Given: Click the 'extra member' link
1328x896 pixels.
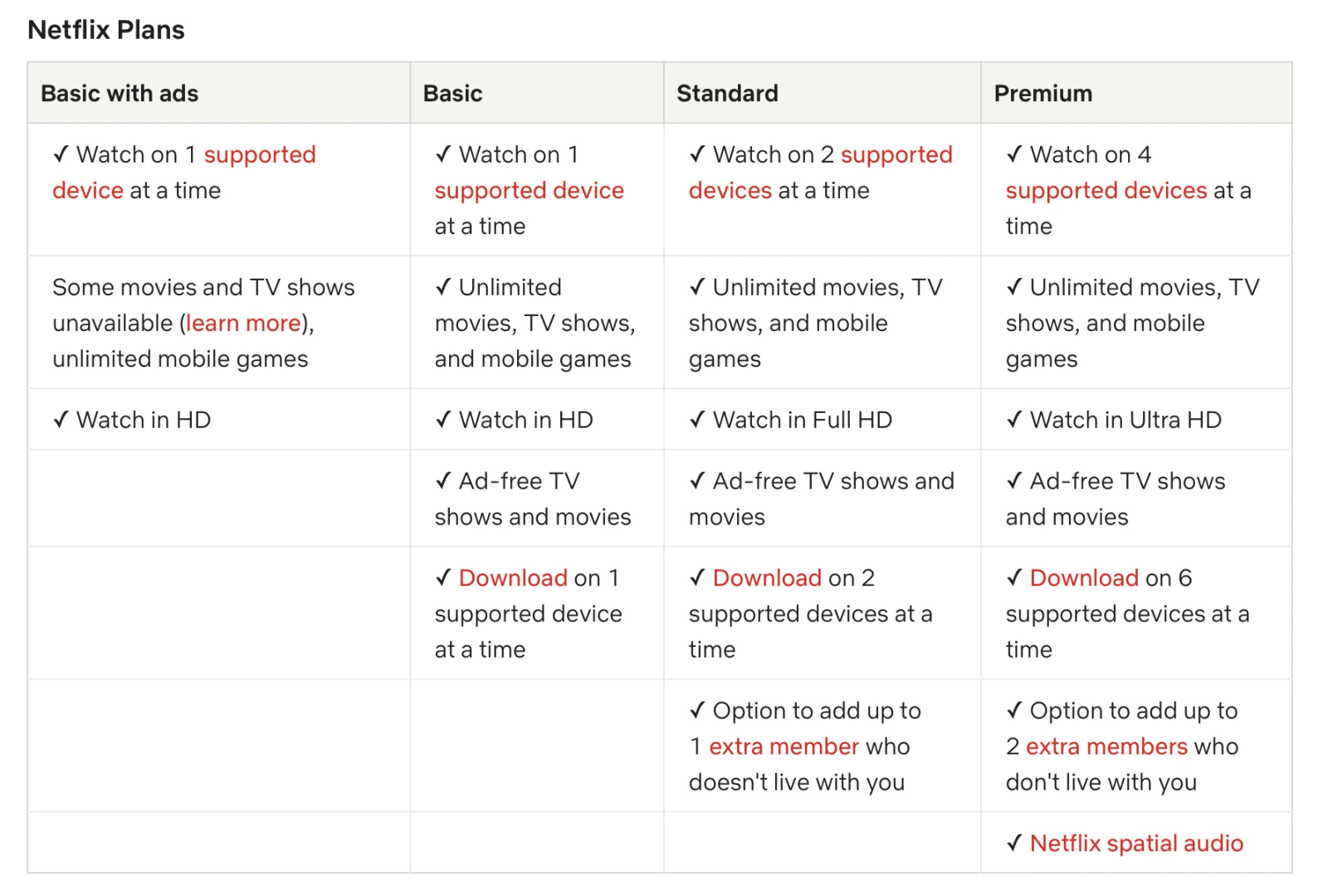Looking at the screenshot, I should [x=784, y=747].
